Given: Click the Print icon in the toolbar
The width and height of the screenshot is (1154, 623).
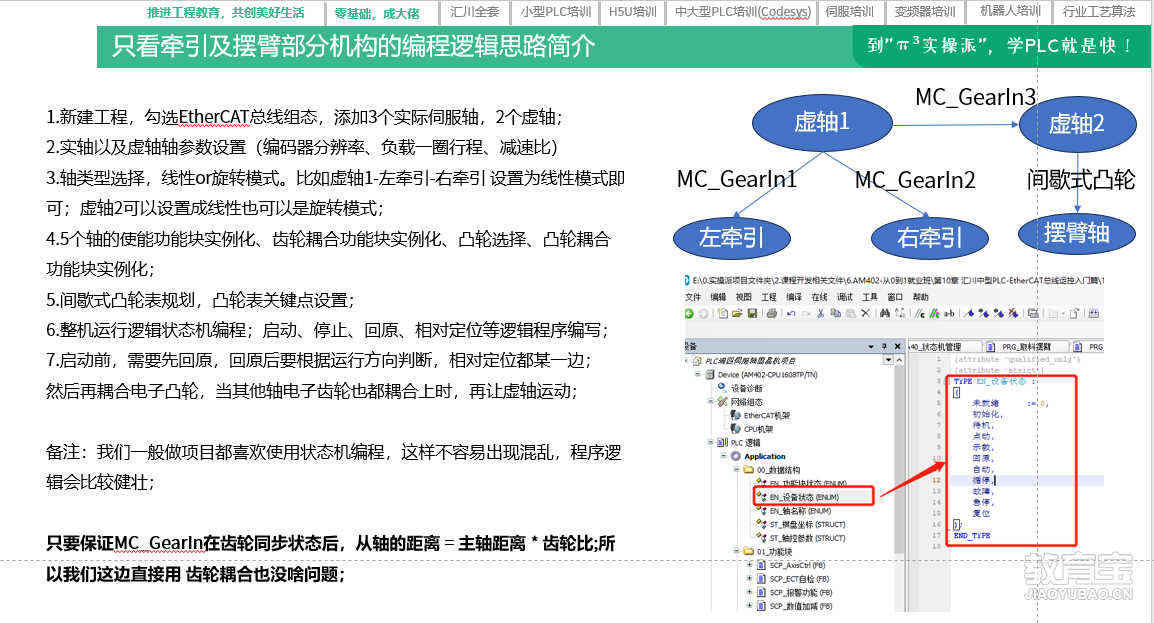Looking at the screenshot, I should (771, 314).
